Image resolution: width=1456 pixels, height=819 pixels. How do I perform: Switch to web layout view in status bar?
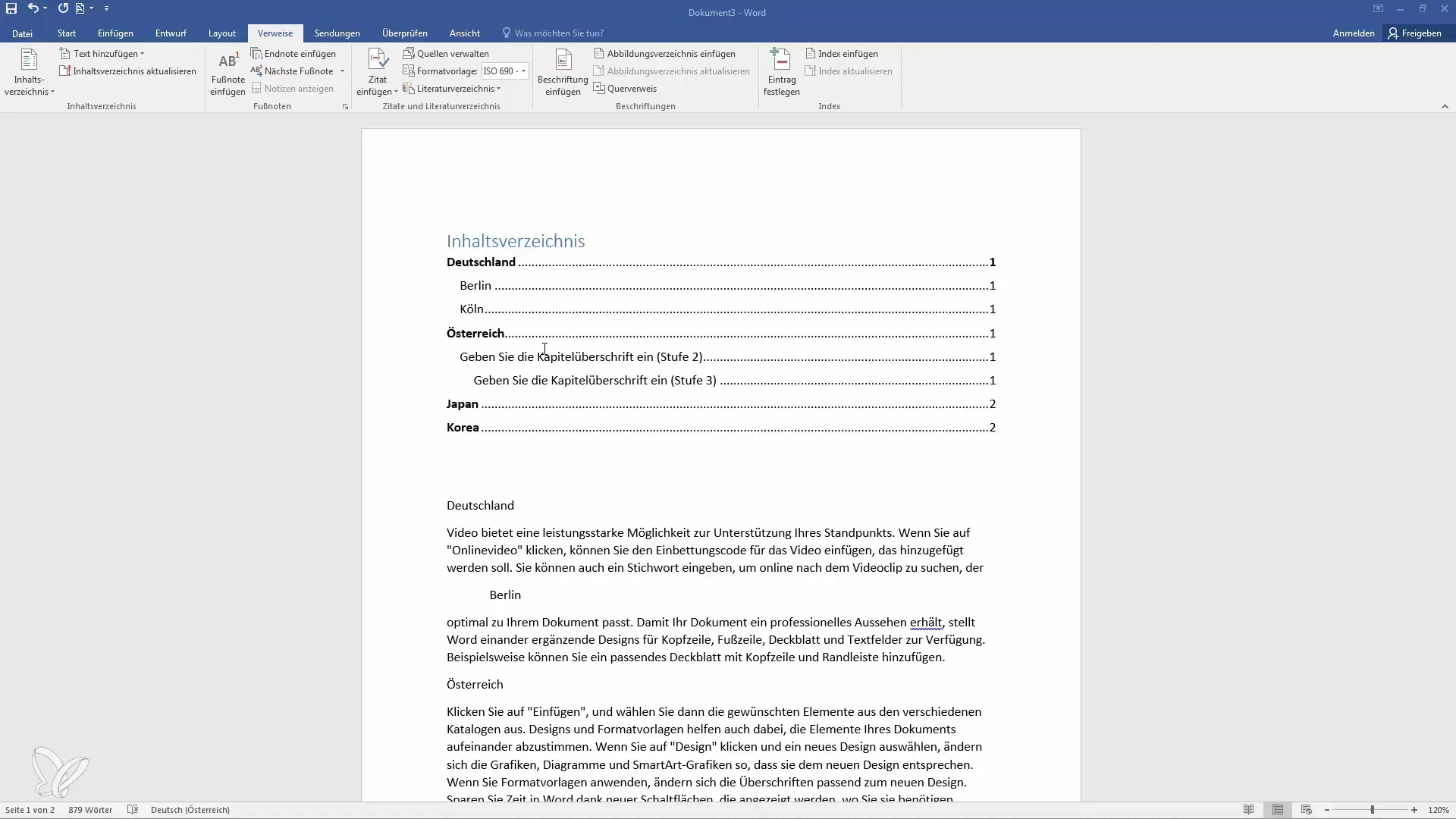click(1307, 810)
